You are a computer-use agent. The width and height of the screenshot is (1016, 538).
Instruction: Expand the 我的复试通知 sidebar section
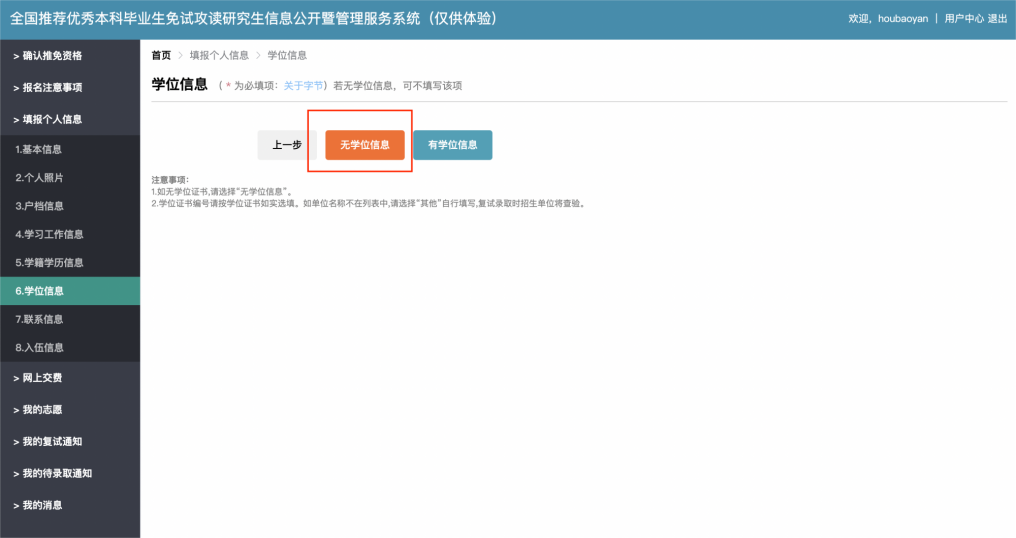69,441
